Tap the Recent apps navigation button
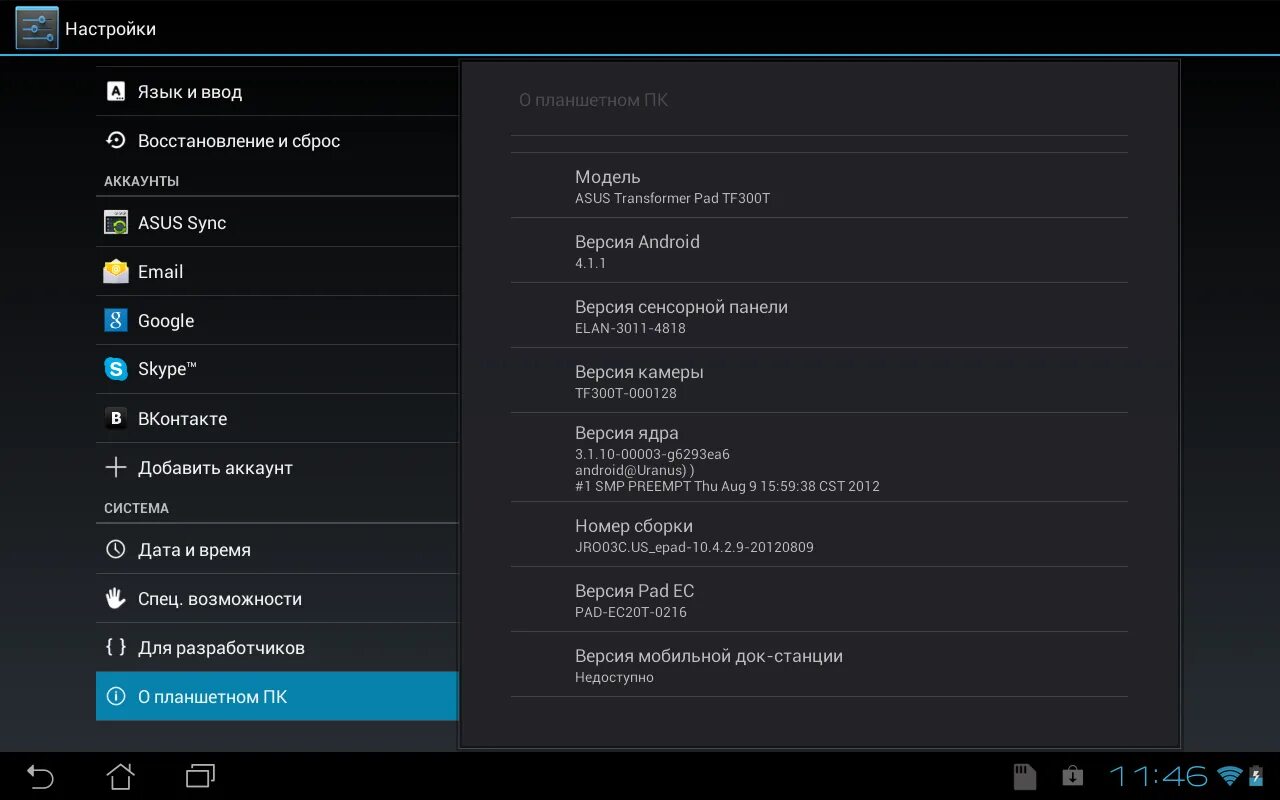 coord(201,776)
